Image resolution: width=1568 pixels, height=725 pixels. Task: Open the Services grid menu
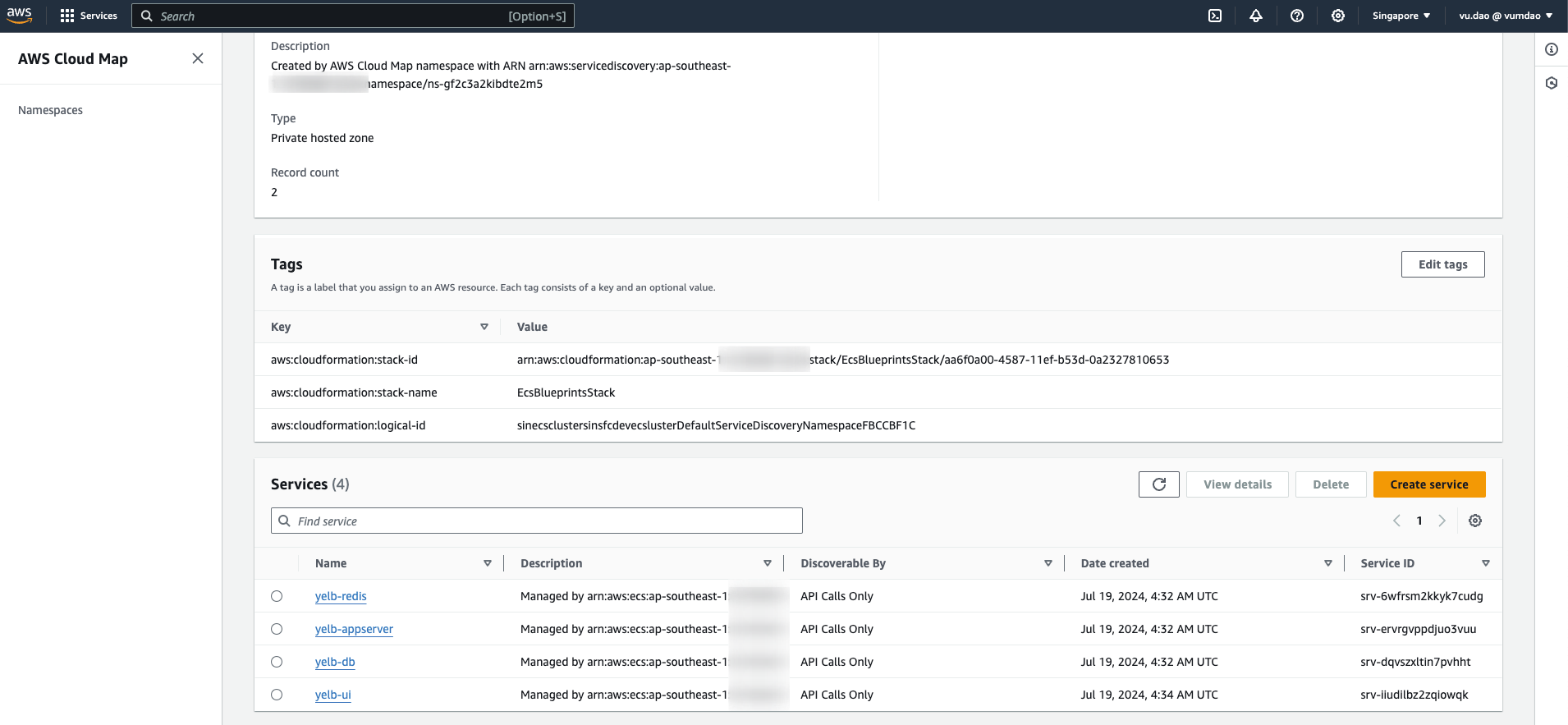pos(67,16)
